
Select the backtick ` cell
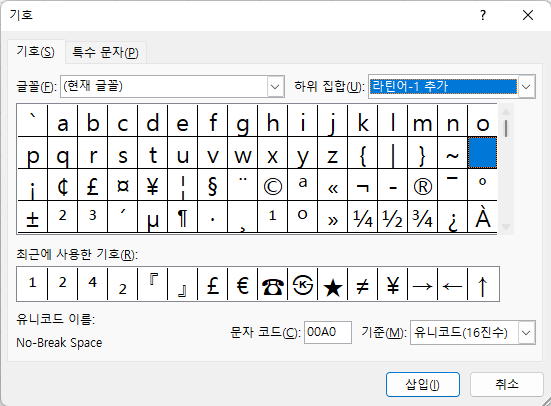click(x=32, y=121)
